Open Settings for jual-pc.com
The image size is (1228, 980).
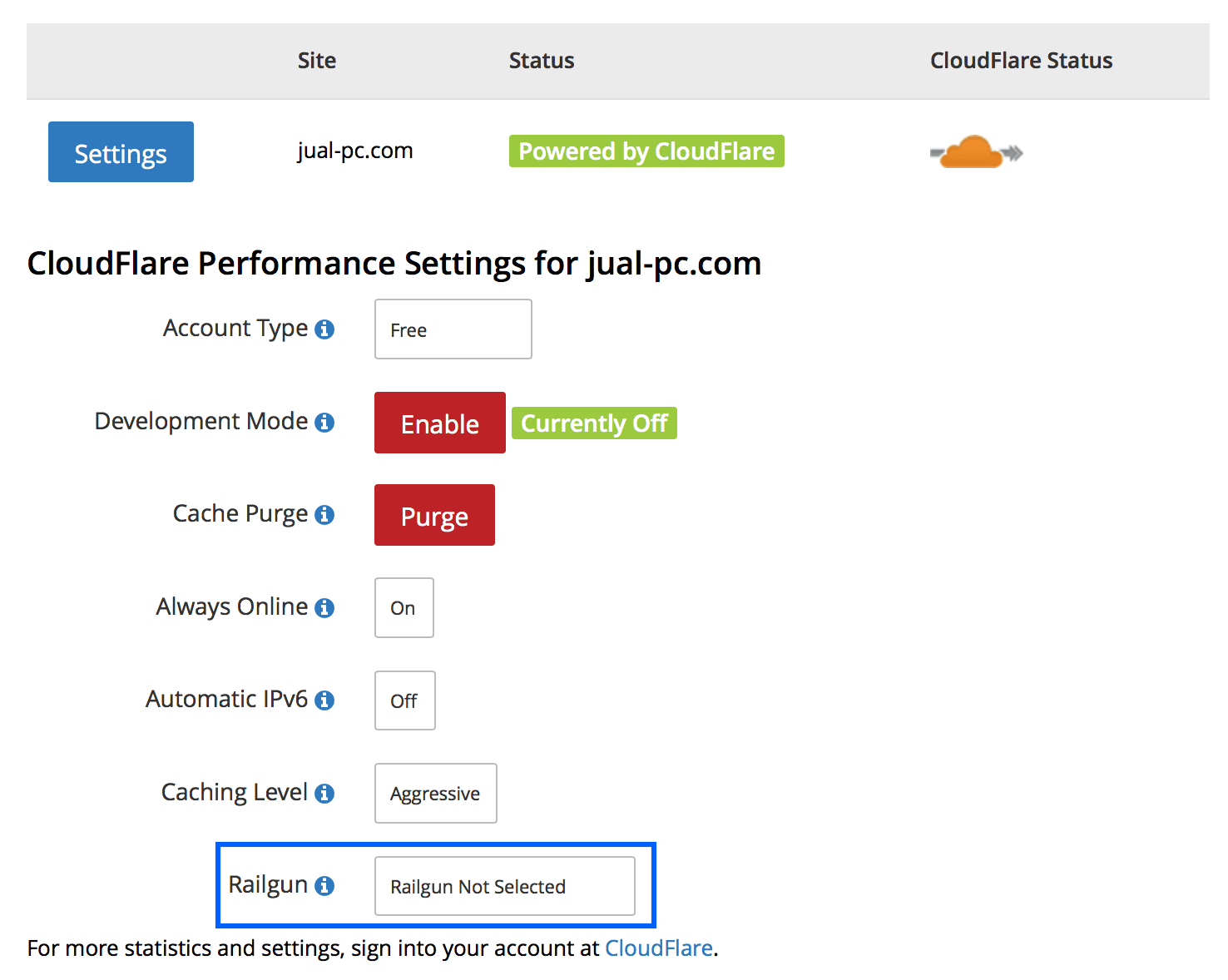point(120,151)
